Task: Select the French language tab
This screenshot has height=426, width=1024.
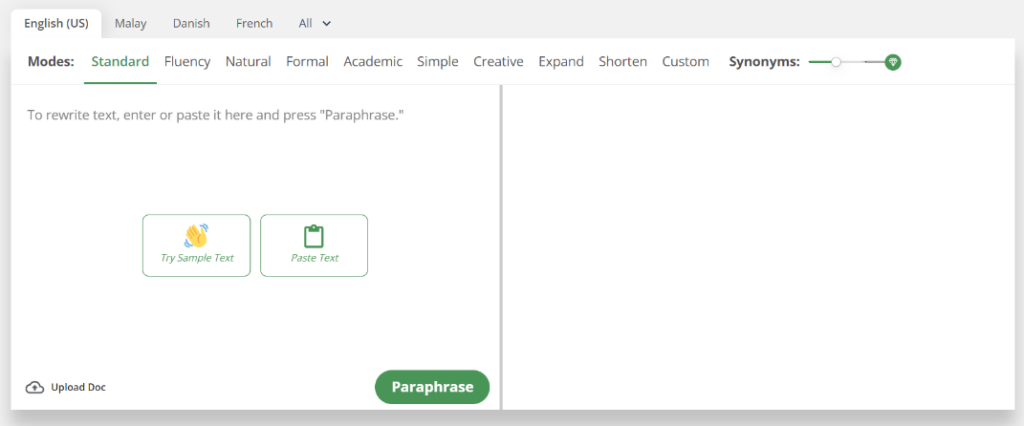Action: (254, 23)
